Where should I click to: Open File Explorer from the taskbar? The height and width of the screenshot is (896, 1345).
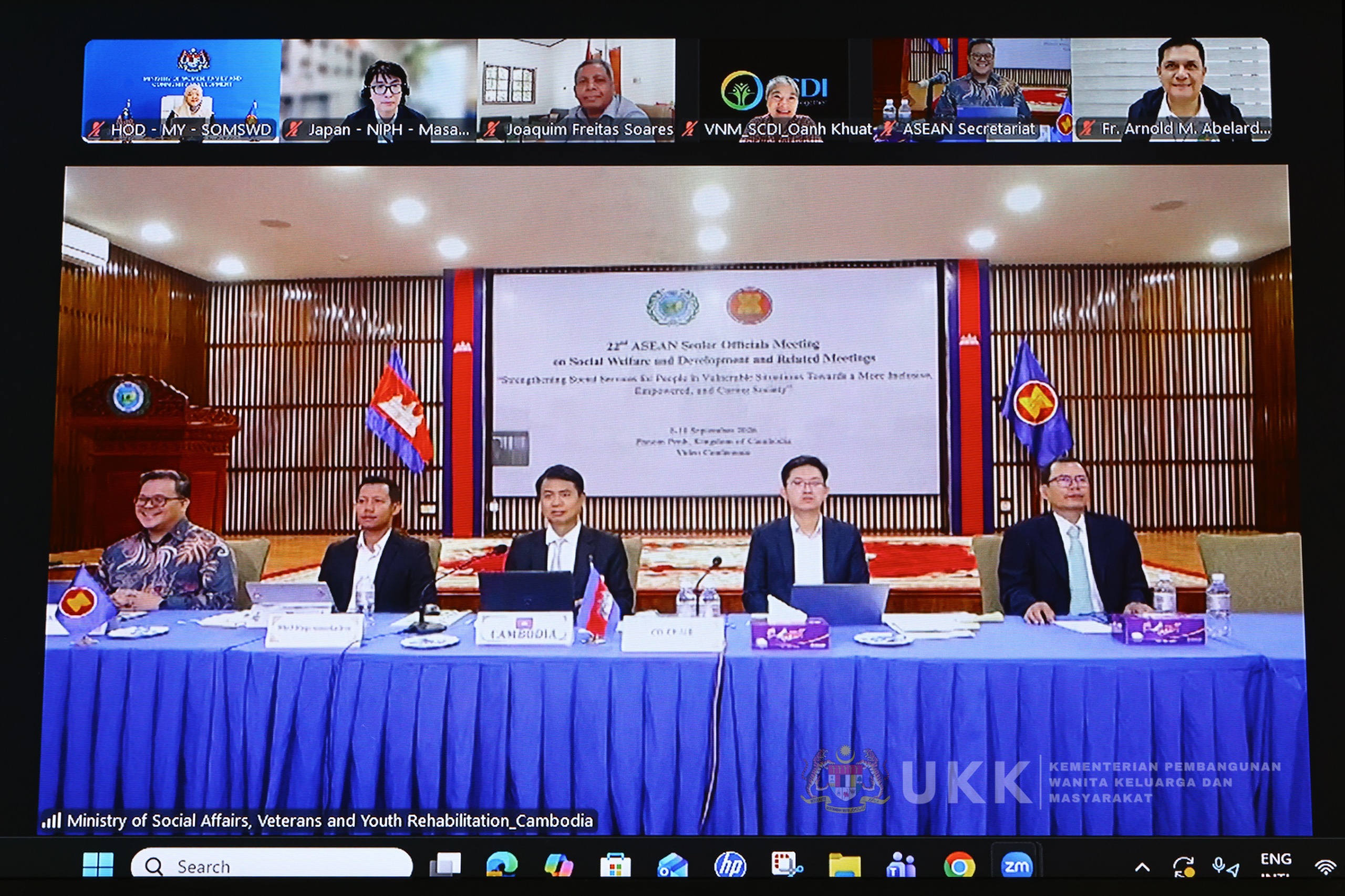[x=844, y=866]
